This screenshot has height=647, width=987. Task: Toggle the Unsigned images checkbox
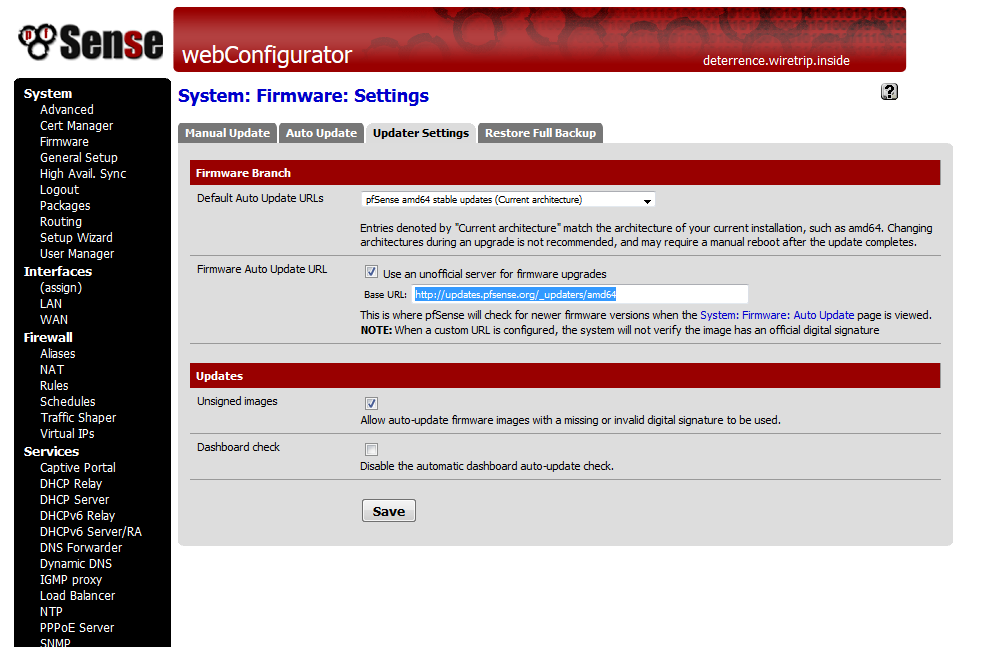371,403
